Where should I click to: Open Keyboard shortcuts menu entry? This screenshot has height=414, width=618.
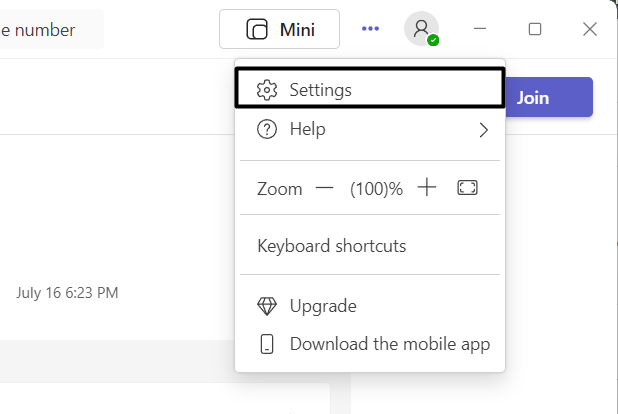[x=332, y=246]
